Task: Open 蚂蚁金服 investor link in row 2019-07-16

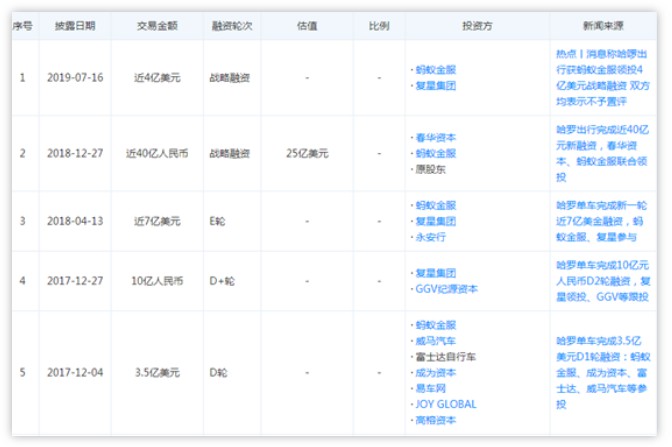Action: [435, 70]
